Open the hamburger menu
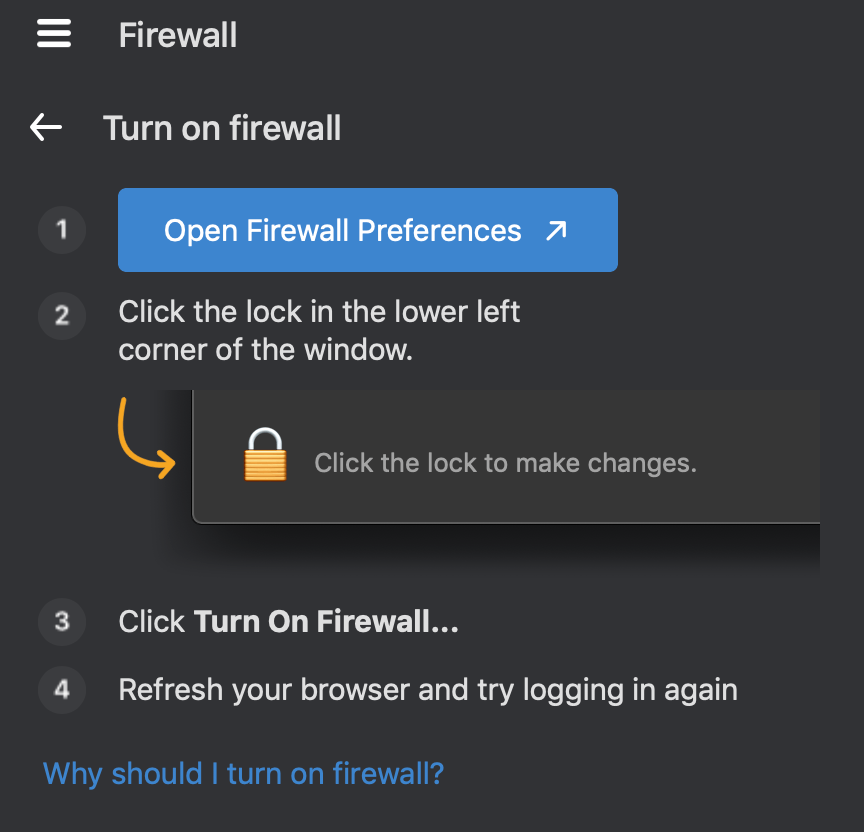 pos(54,35)
